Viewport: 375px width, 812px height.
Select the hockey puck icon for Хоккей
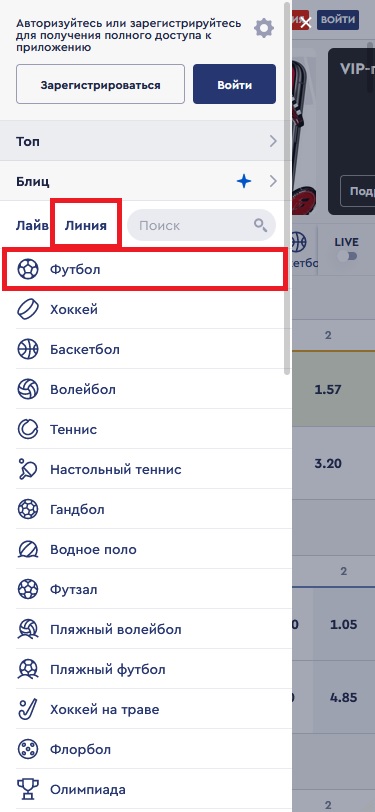[28, 310]
